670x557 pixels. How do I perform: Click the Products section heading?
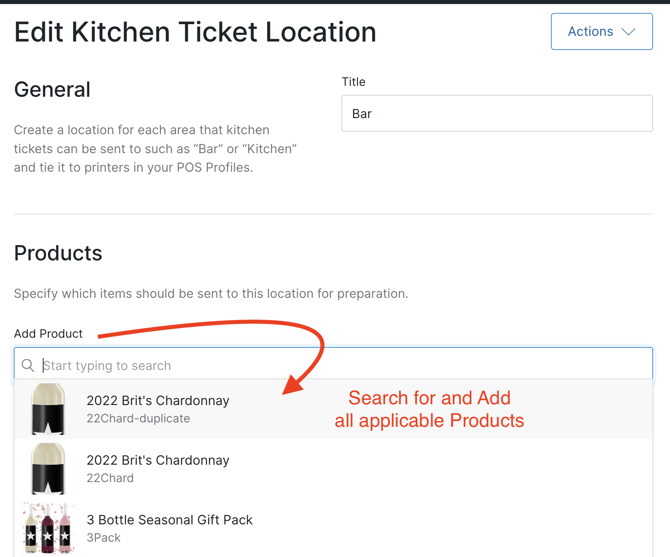pos(58,253)
